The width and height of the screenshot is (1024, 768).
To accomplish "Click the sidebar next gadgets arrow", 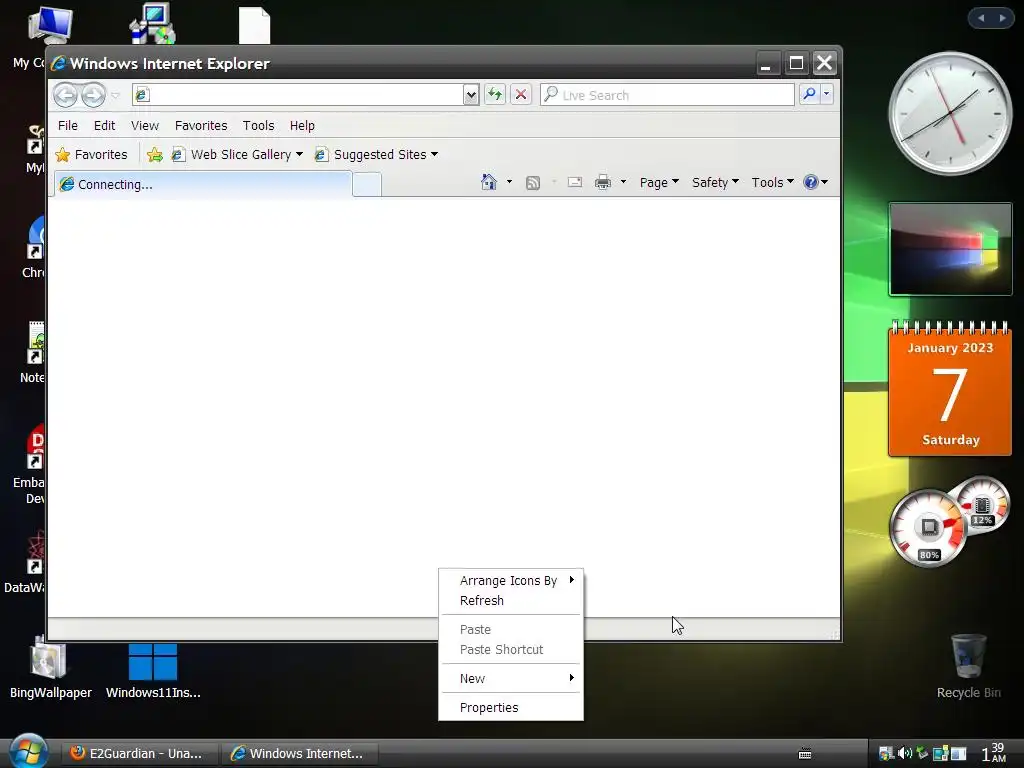I will click(1002, 18).
